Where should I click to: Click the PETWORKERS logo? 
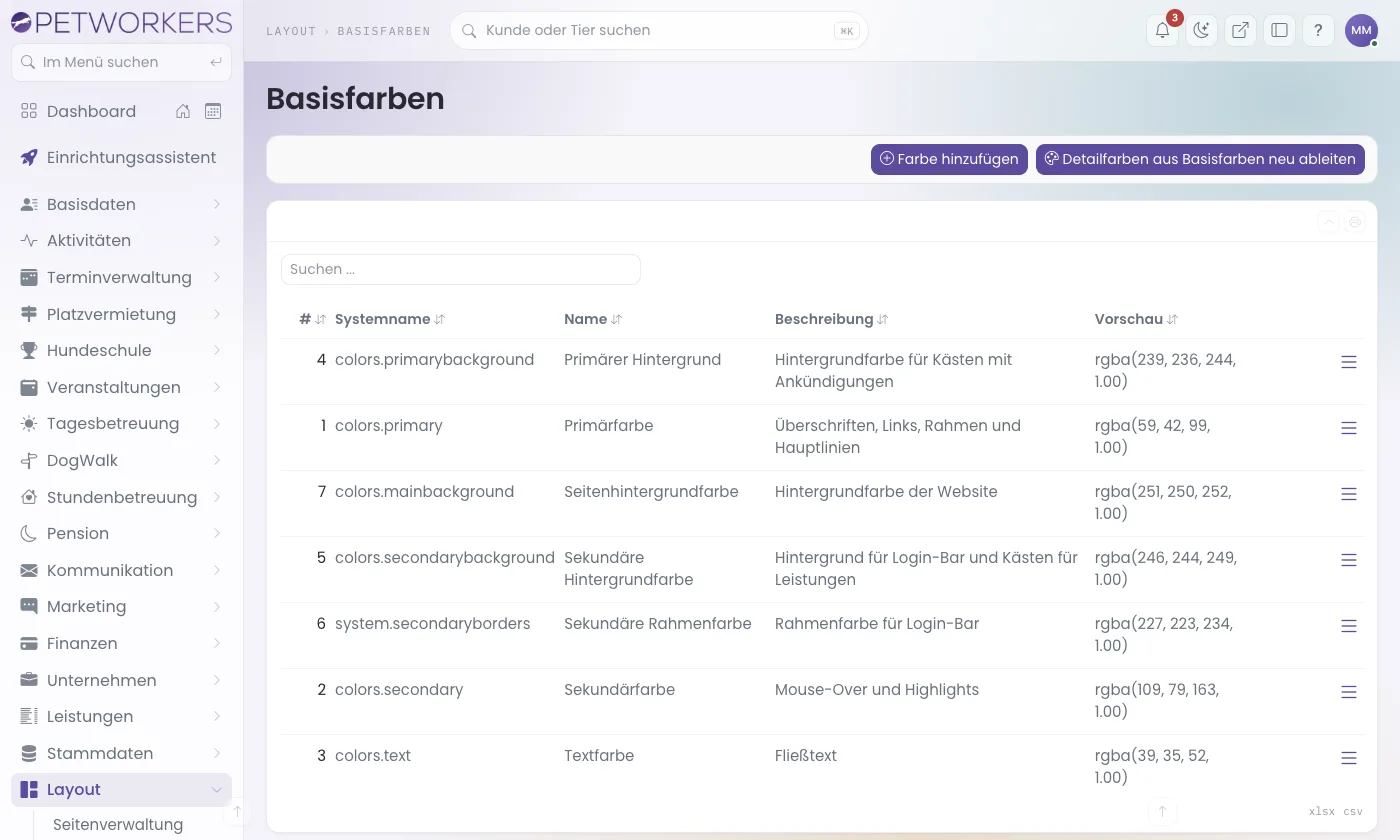pyautogui.click(x=121, y=22)
